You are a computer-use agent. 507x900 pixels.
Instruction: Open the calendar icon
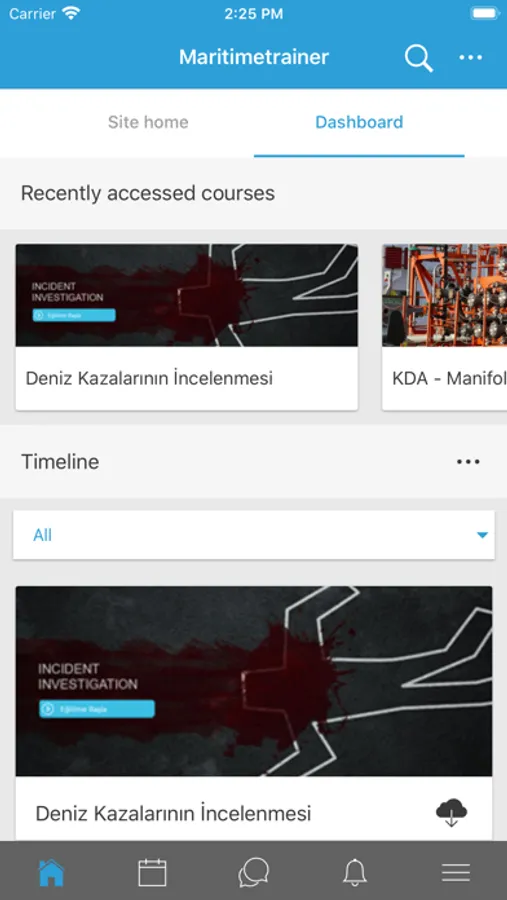coord(152,872)
